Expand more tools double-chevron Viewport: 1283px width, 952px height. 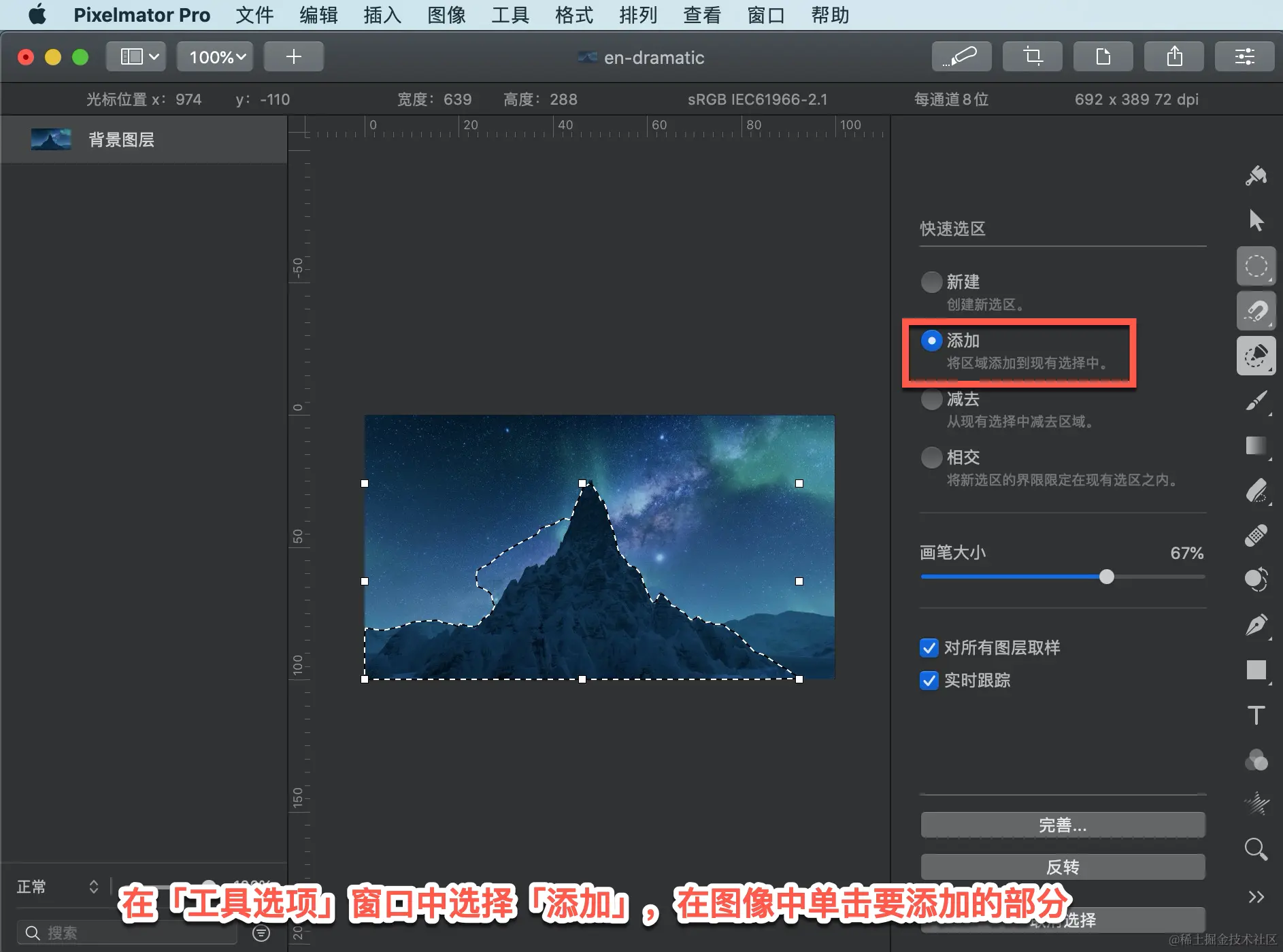[x=1256, y=897]
